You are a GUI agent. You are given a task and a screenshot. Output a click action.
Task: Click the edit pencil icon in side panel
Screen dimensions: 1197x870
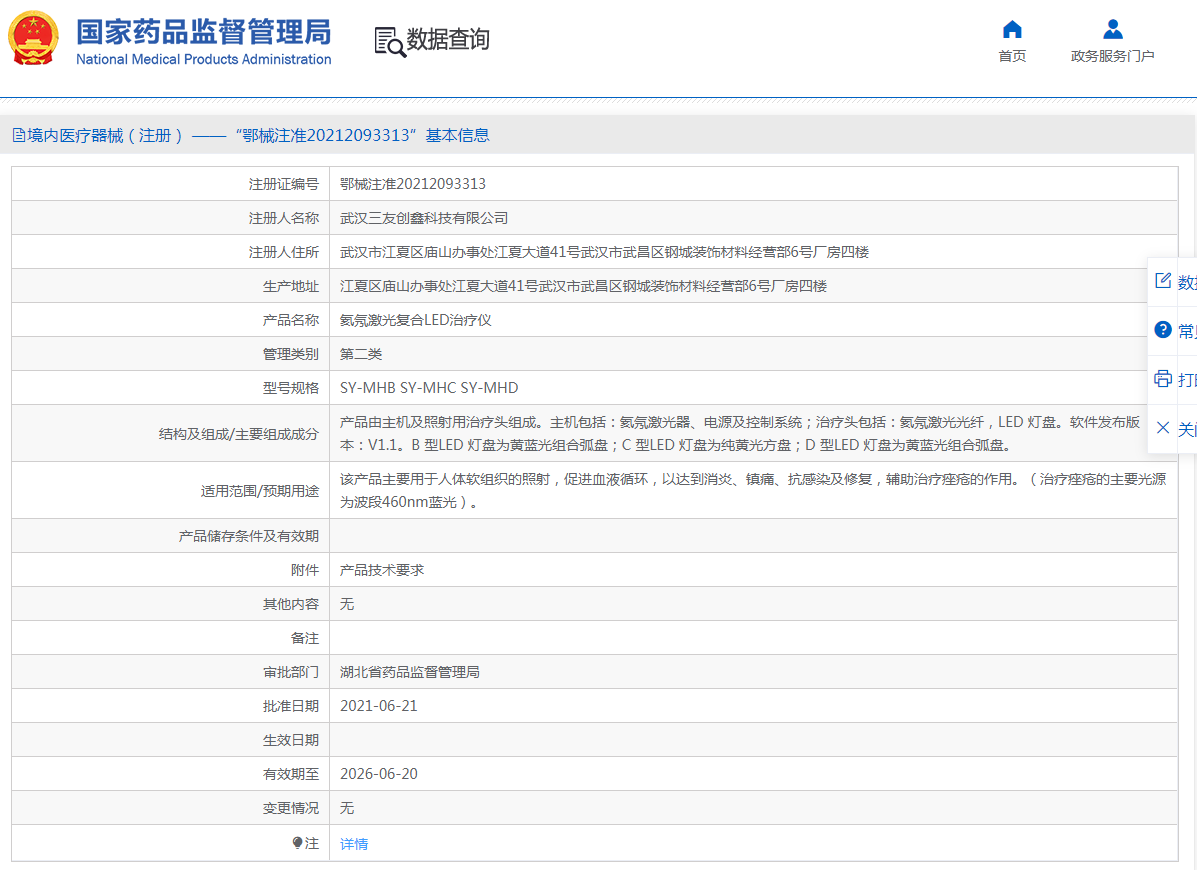[x=1163, y=281]
